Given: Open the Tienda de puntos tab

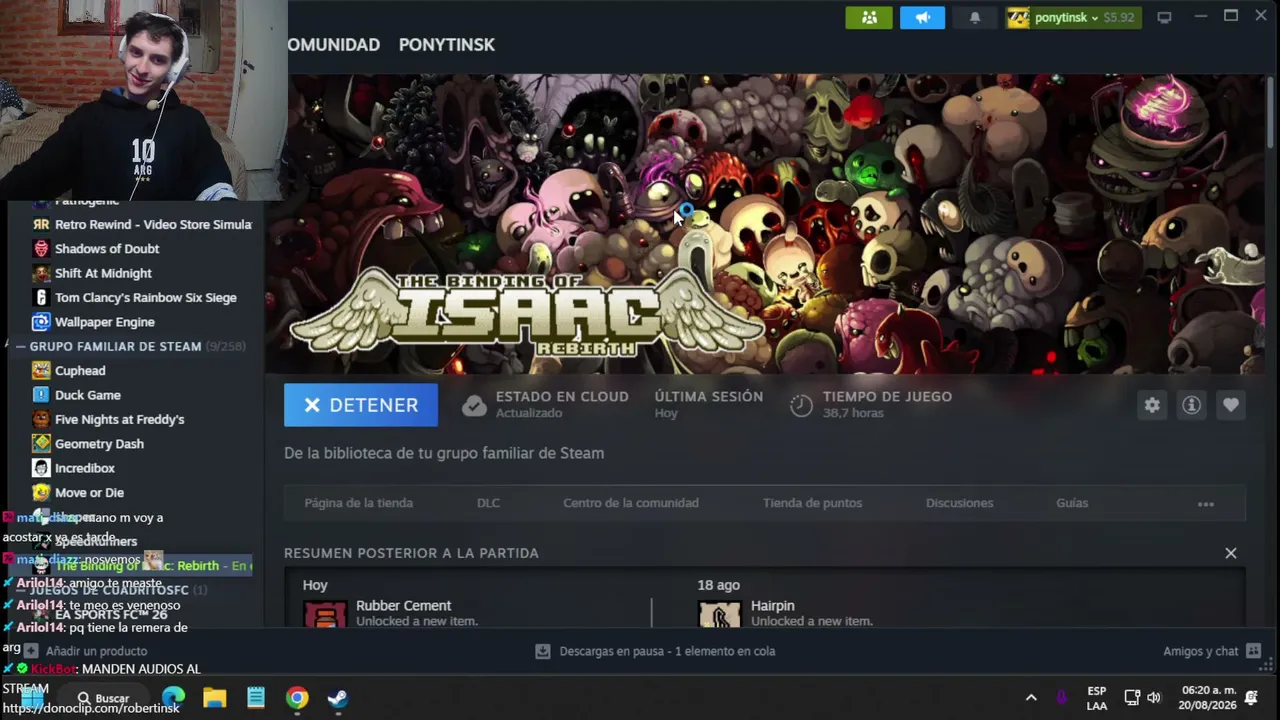Looking at the screenshot, I should point(812,503).
